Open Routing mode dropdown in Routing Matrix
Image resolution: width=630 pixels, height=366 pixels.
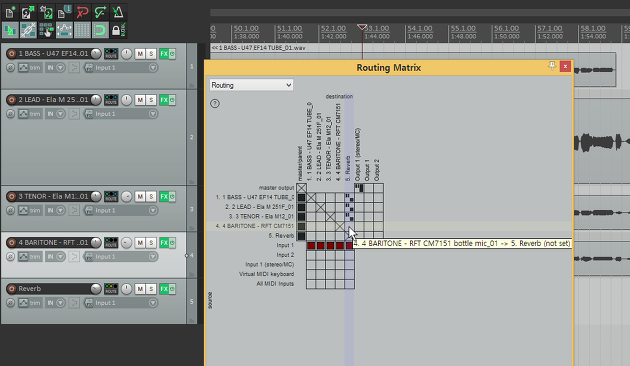251,85
